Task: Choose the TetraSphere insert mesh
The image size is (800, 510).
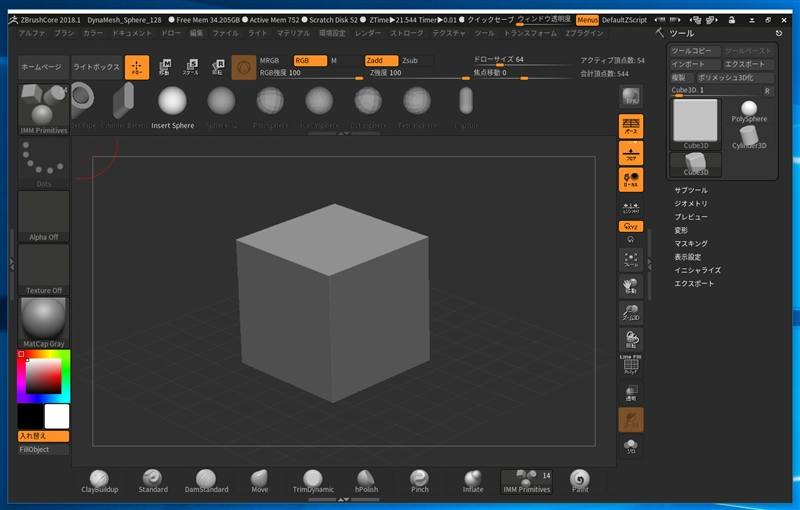Action: click(x=417, y=108)
